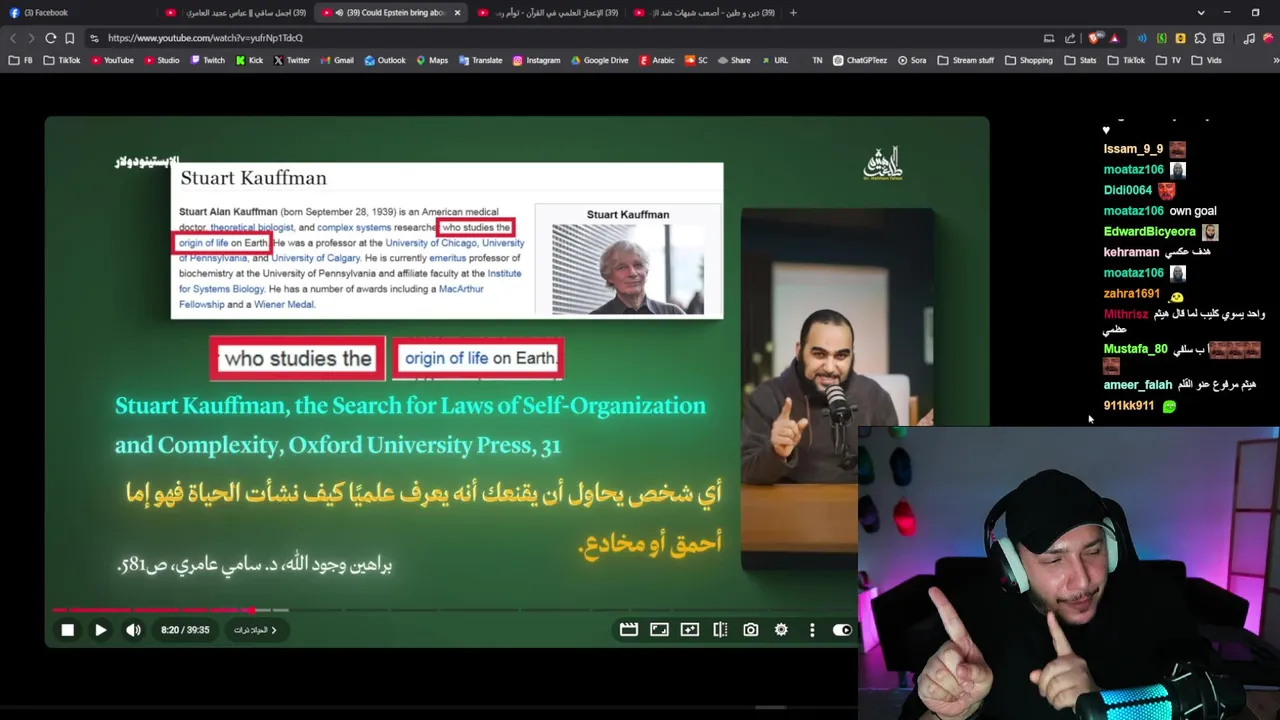Open the Kick bookmark
The image size is (1280, 720).
(x=250, y=60)
